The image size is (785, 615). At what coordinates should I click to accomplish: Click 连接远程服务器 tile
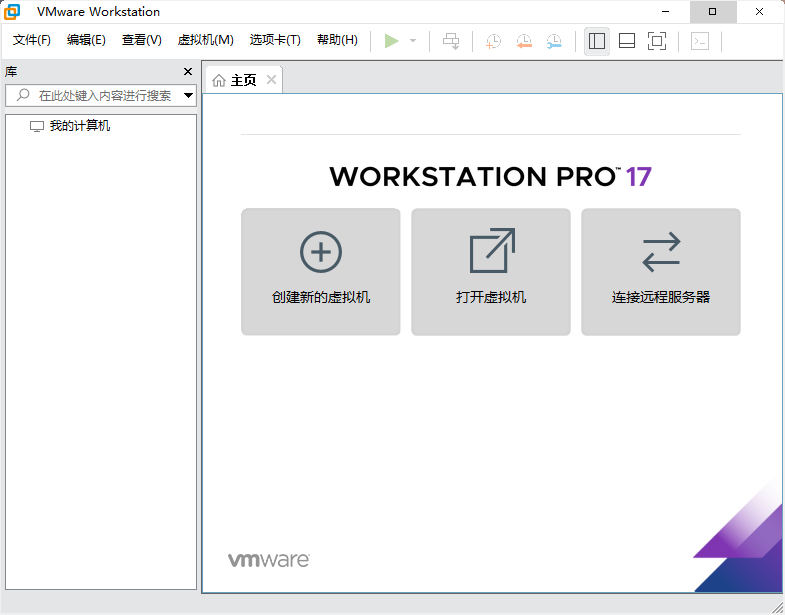click(x=661, y=272)
